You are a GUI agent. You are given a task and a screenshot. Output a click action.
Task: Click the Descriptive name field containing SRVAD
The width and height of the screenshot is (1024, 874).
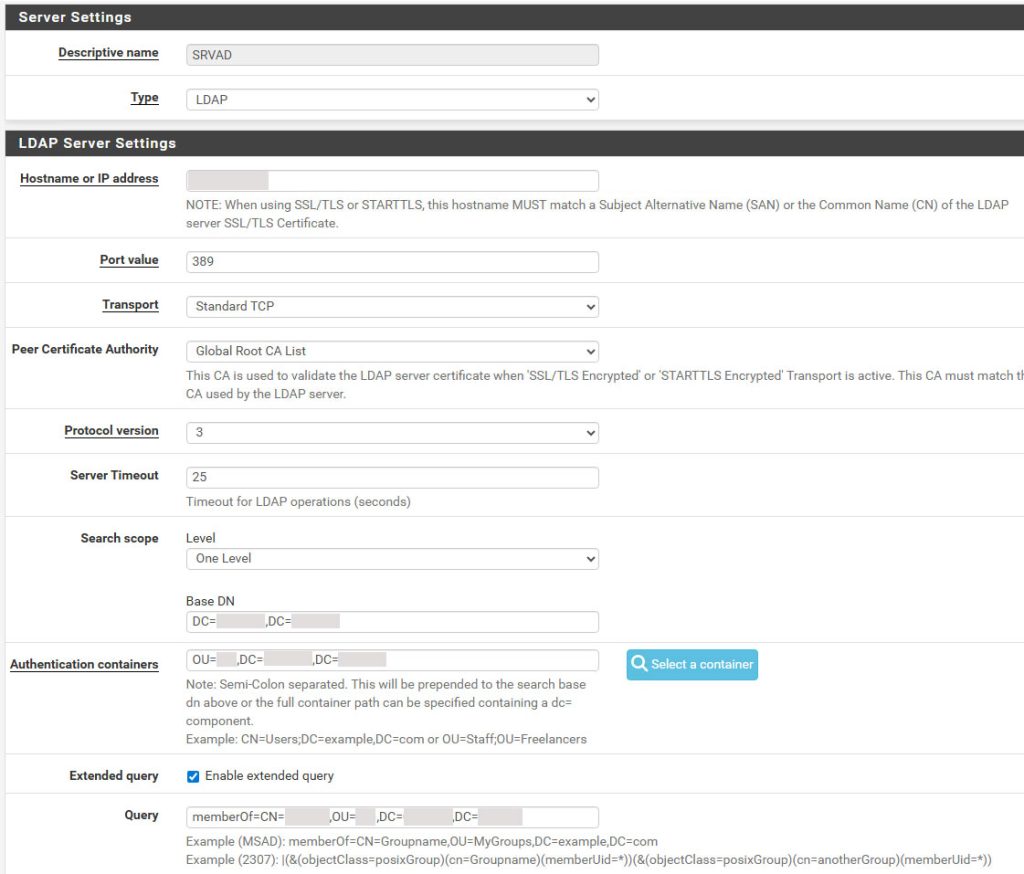[392, 55]
